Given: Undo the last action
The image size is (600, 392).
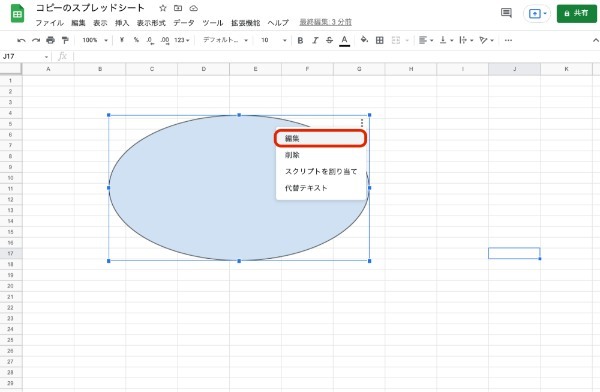Looking at the screenshot, I should pos(21,40).
